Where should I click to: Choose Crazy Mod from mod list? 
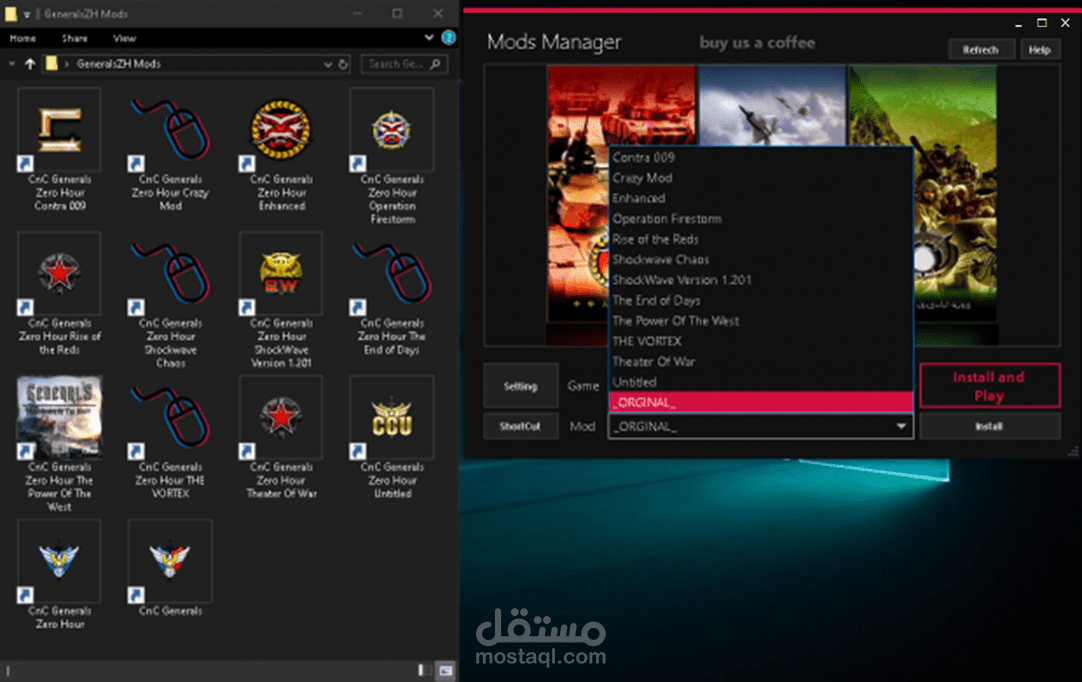761,178
